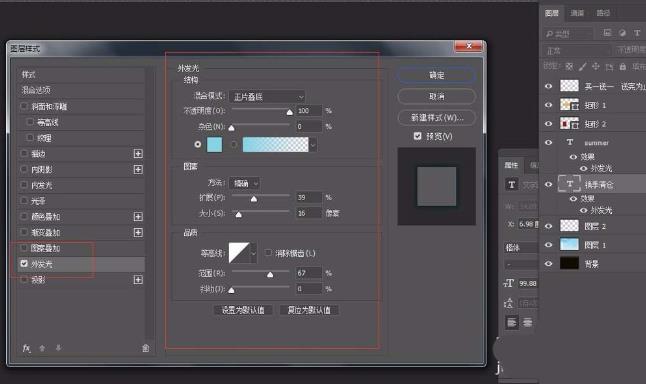
Task: Uncheck the Outer Glow (外发光) checkbox
Action: 24,264
